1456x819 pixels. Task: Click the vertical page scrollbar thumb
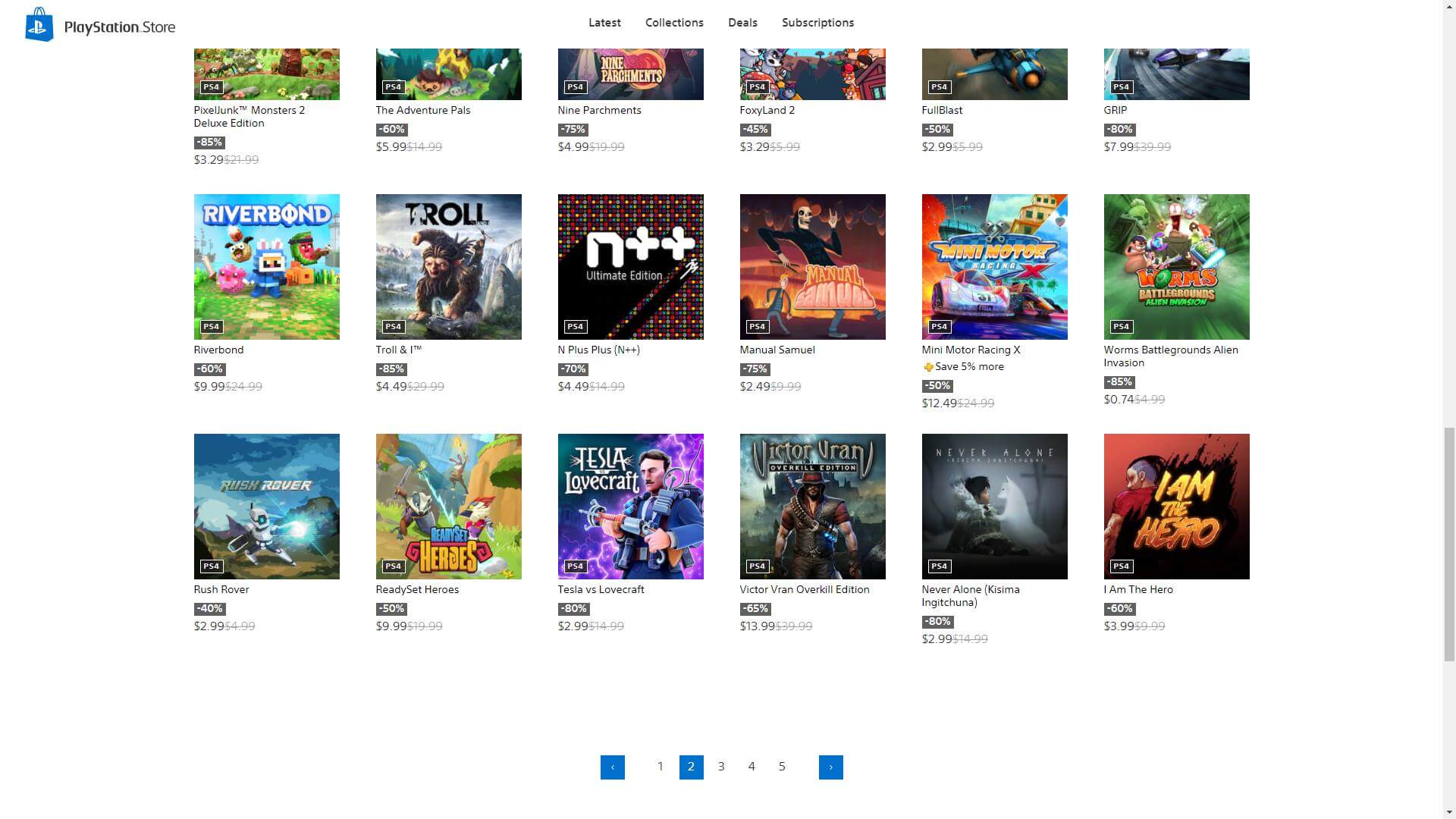point(1449,544)
